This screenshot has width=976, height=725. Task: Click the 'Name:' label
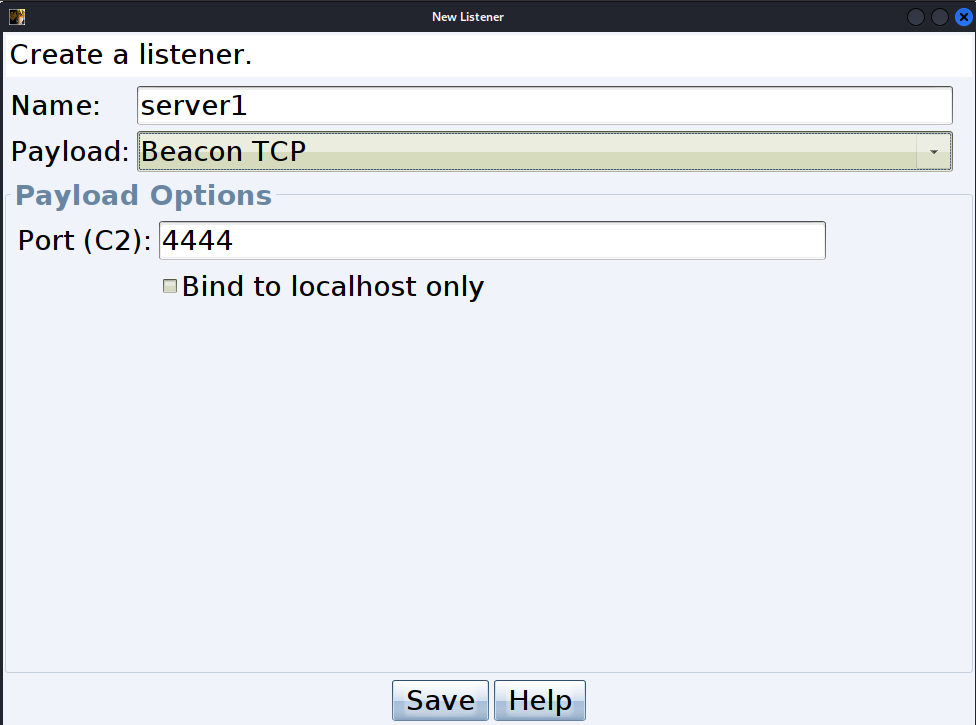pyautogui.click(x=56, y=106)
